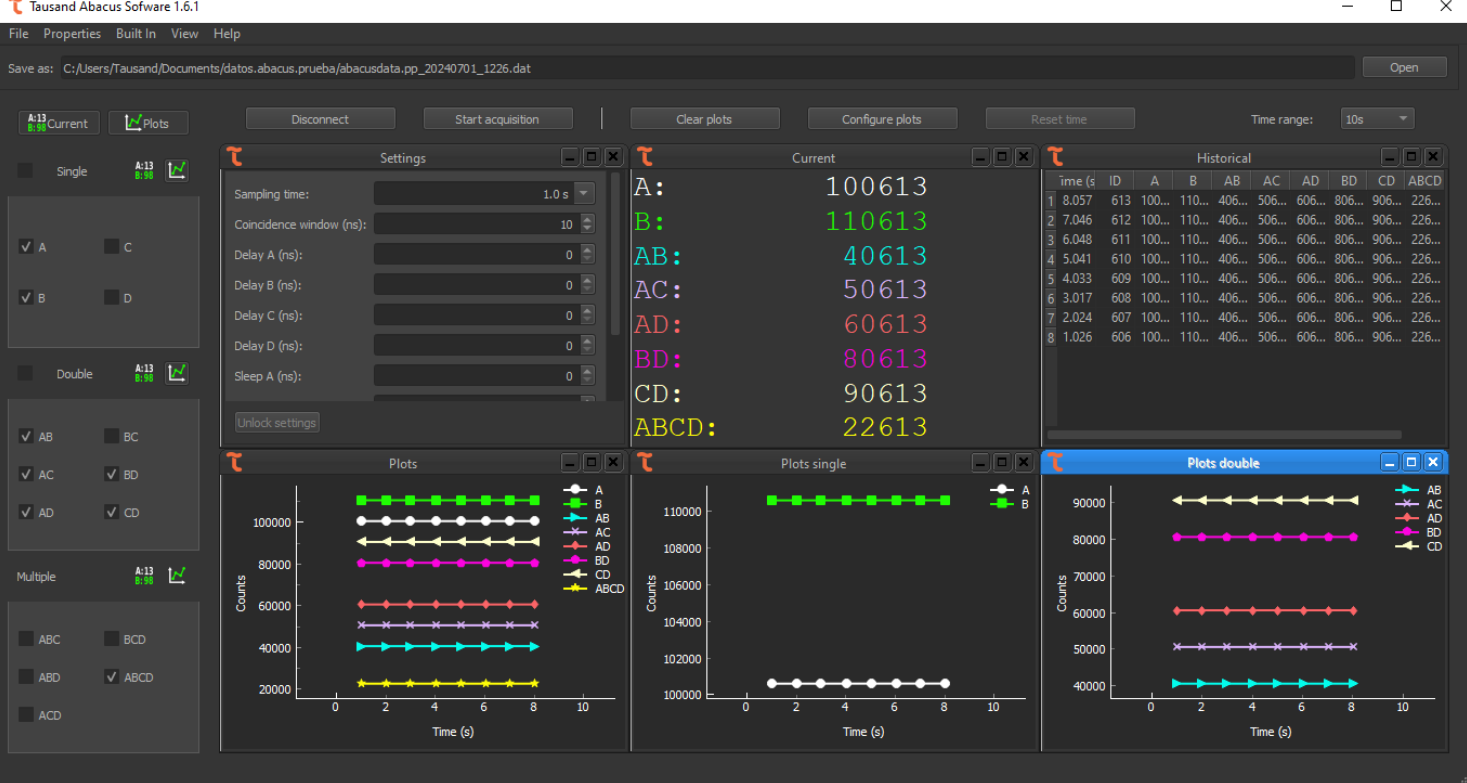The width and height of the screenshot is (1467, 783).
Task: Click the Historical table horizontal scrollbar
Action: 1223,435
